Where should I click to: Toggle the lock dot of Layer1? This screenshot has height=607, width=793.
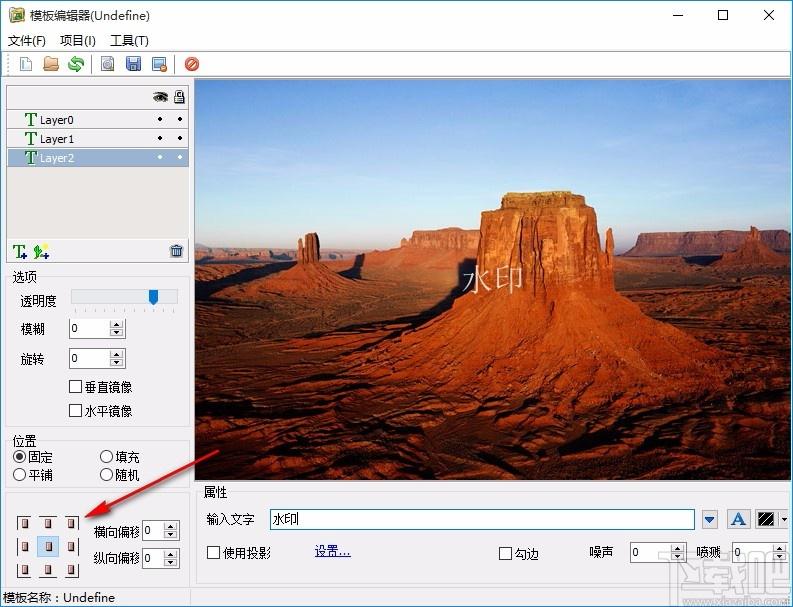pyautogui.click(x=180, y=138)
